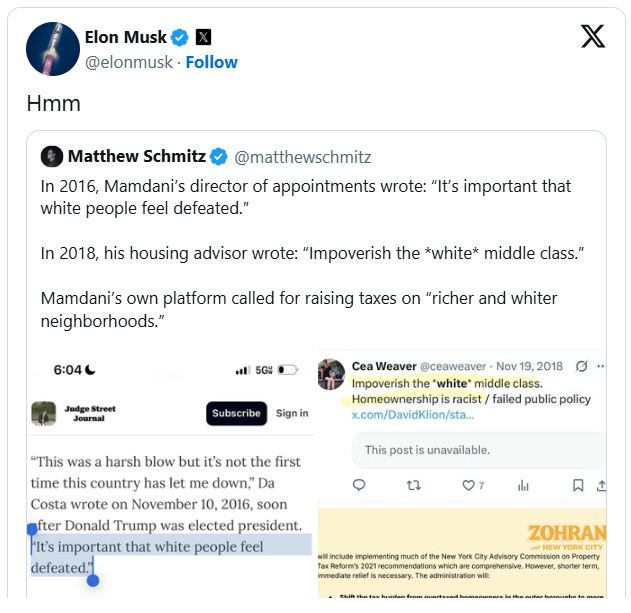Bookmark the Cea Weaver post
The height and width of the screenshot is (613, 631).
click(578, 485)
